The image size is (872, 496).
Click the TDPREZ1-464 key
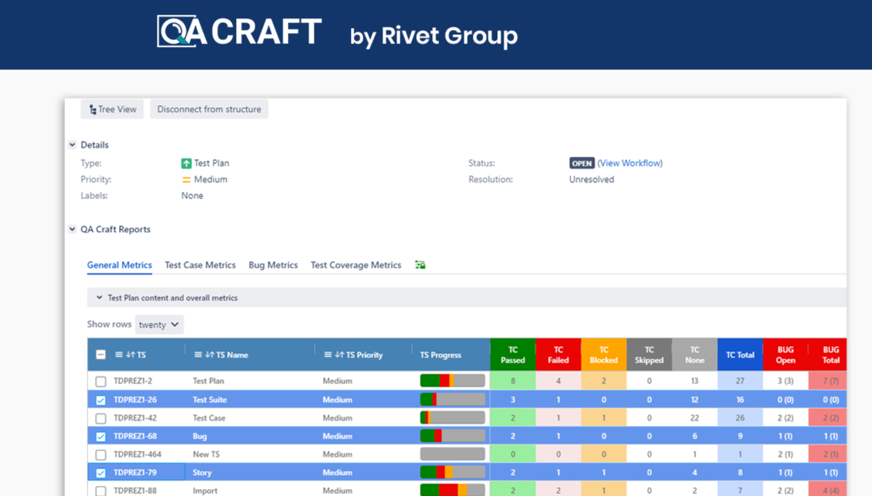(x=137, y=455)
